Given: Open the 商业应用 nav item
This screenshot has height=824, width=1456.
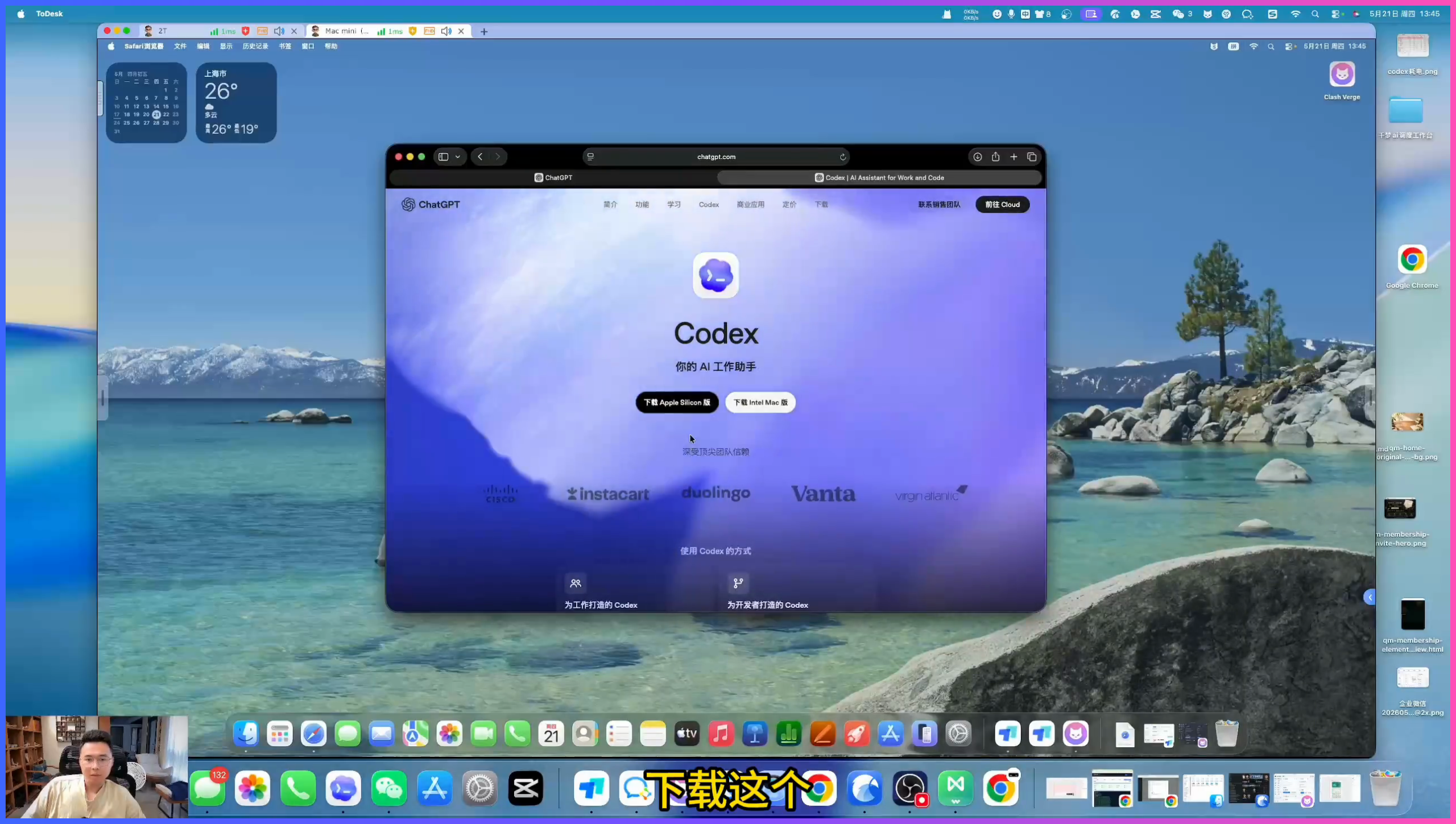Looking at the screenshot, I should coord(751,205).
